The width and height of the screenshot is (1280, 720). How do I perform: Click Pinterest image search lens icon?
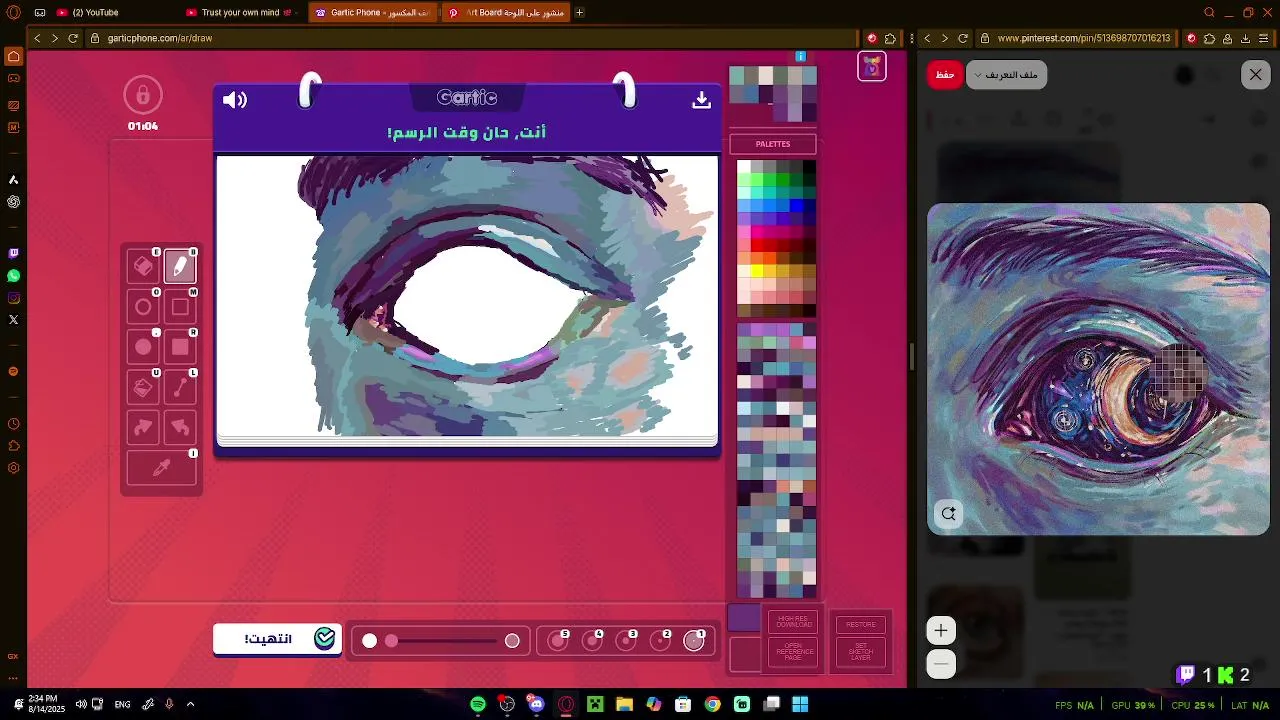[948, 513]
